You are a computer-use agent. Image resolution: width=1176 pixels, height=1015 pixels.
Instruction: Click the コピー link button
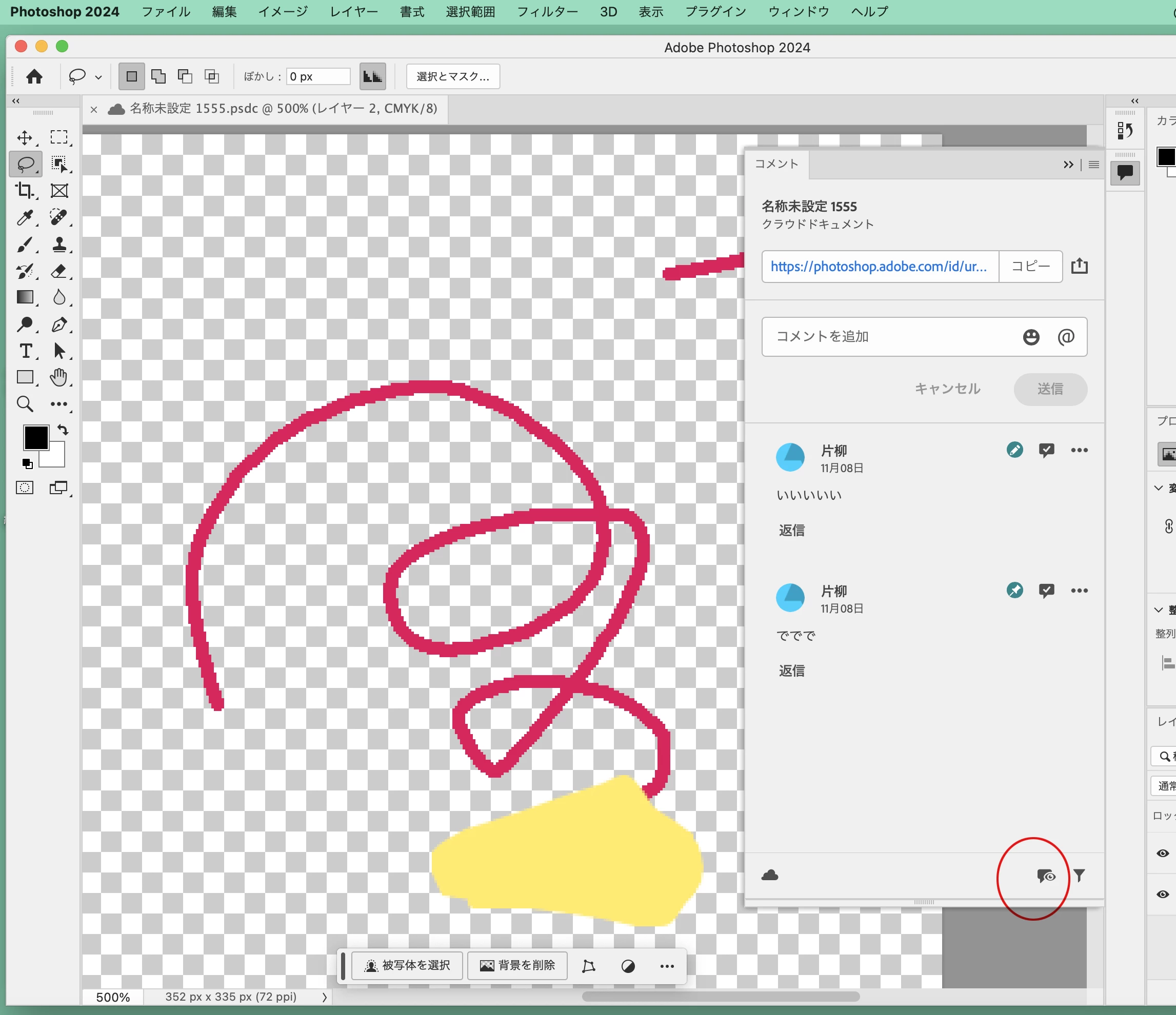pos(1030,267)
